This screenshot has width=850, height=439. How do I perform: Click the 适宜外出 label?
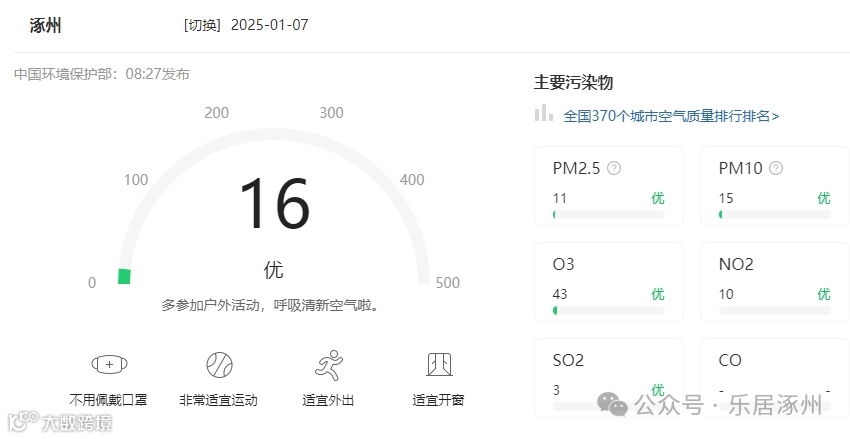328,400
